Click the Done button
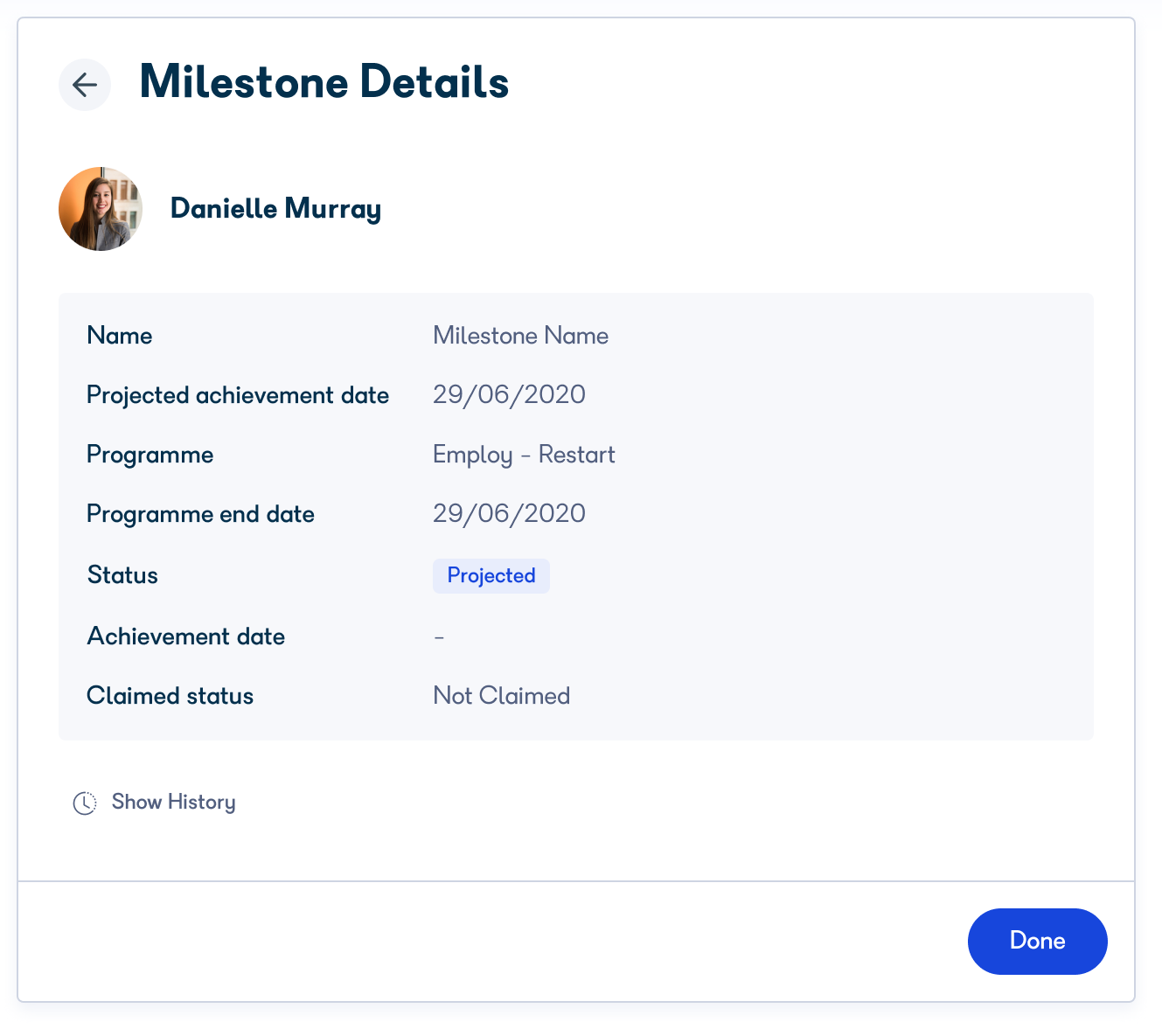This screenshot has height=1036, width=1162. click(1037, 941)
